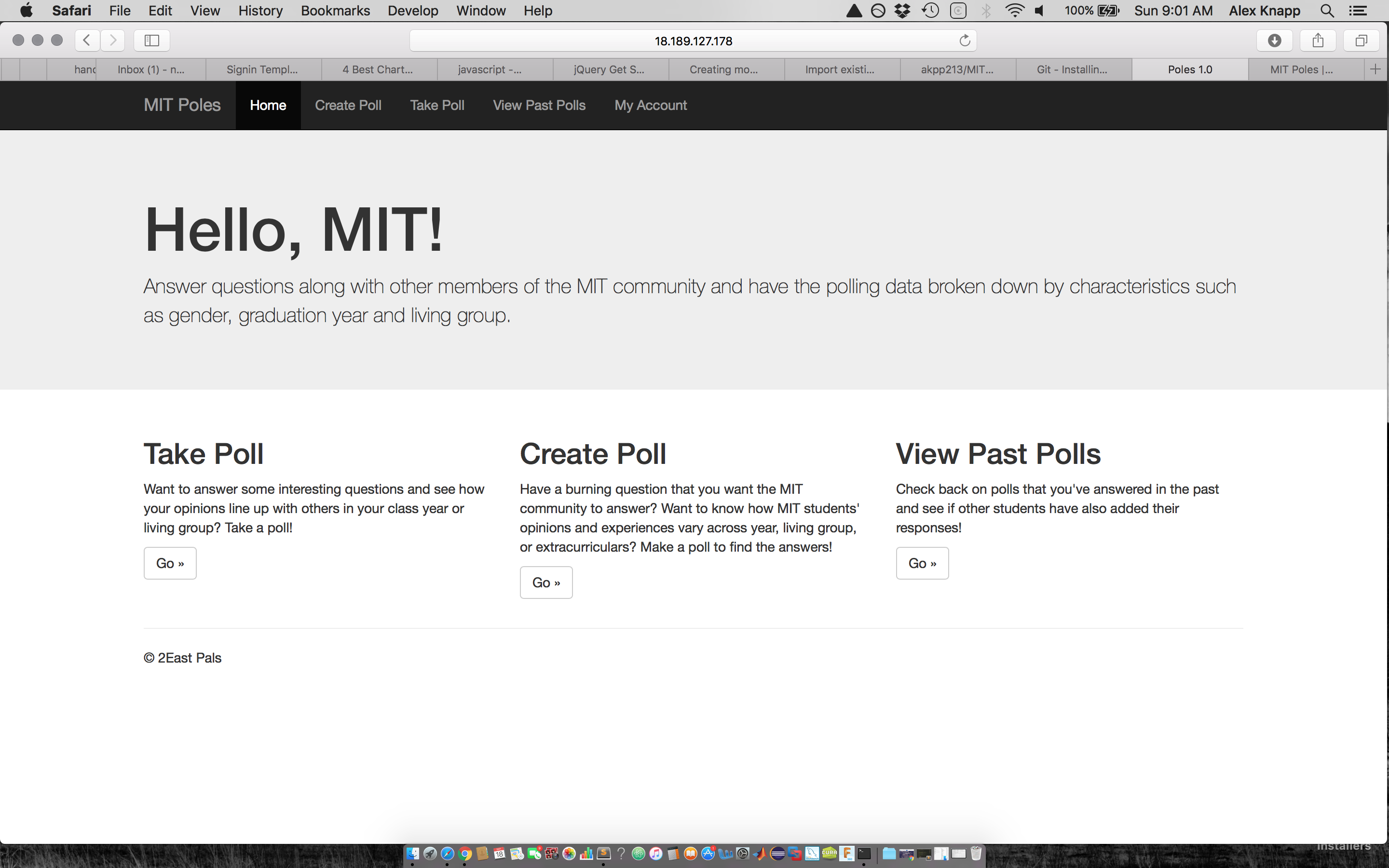Click the Safari back arrow button
Screen dimensions: 1389x868
pos(87,40)
